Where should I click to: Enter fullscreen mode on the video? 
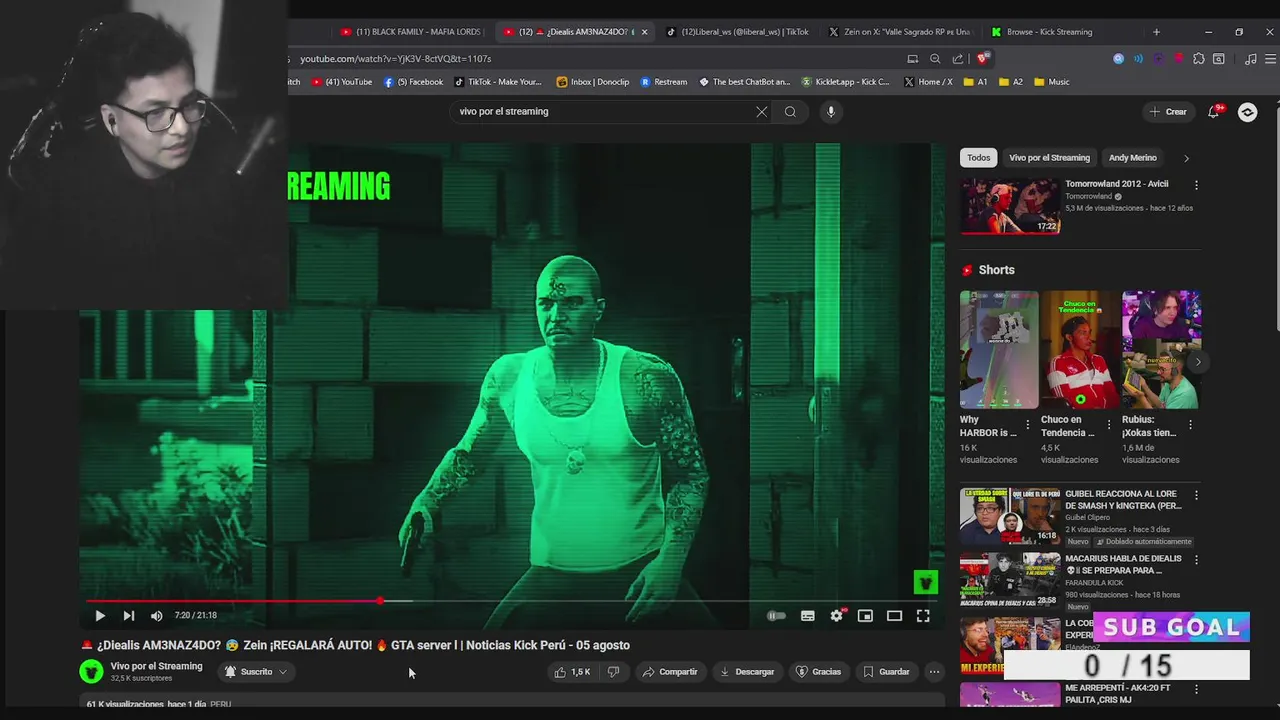pos(923,616)
